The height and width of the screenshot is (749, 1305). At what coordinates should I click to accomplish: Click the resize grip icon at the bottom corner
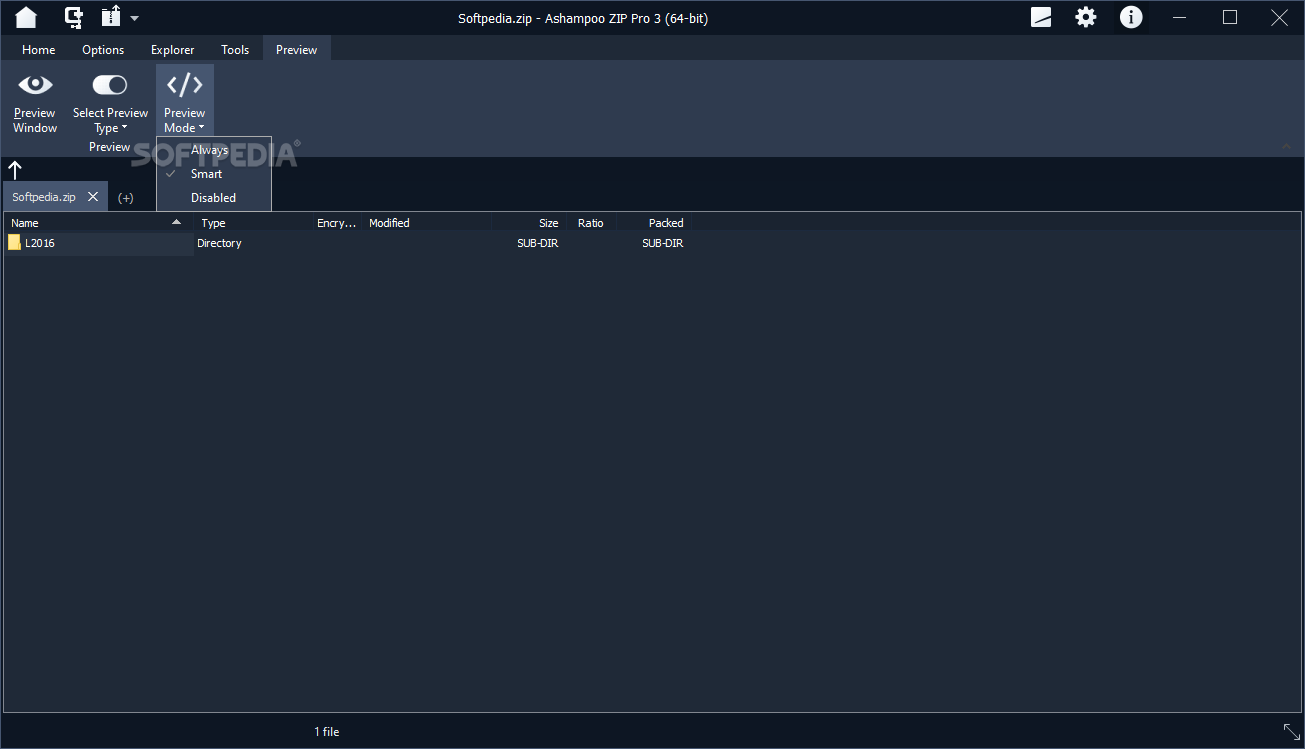[1292, 731]
